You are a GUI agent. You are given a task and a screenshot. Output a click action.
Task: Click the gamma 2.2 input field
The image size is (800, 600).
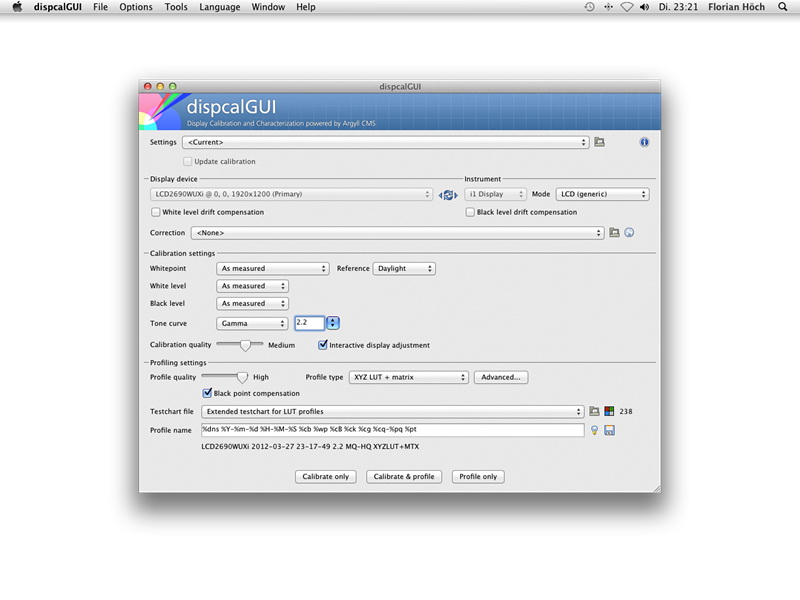[x=309, y=323]
